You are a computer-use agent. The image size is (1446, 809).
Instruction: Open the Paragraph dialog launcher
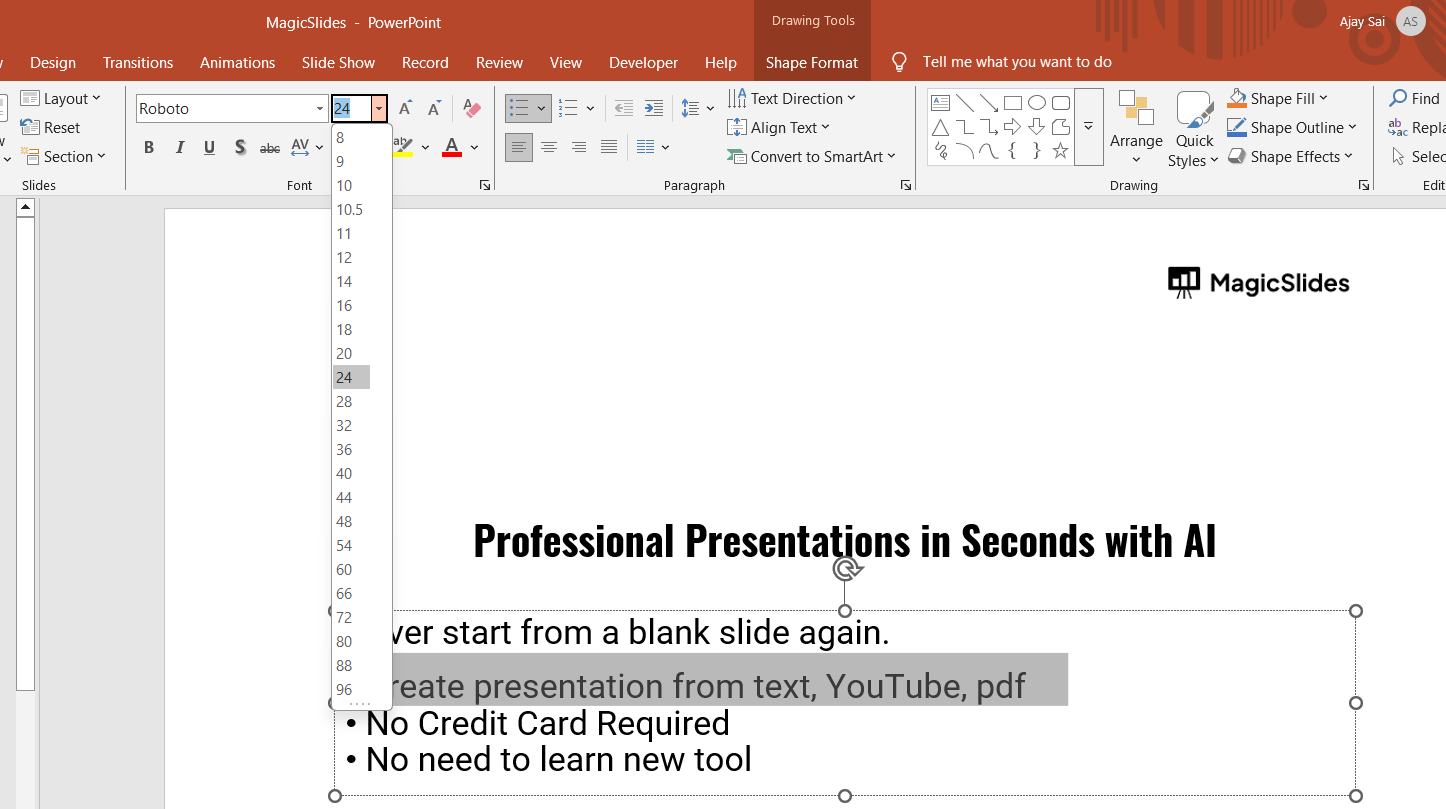click(x=906, y=185)
